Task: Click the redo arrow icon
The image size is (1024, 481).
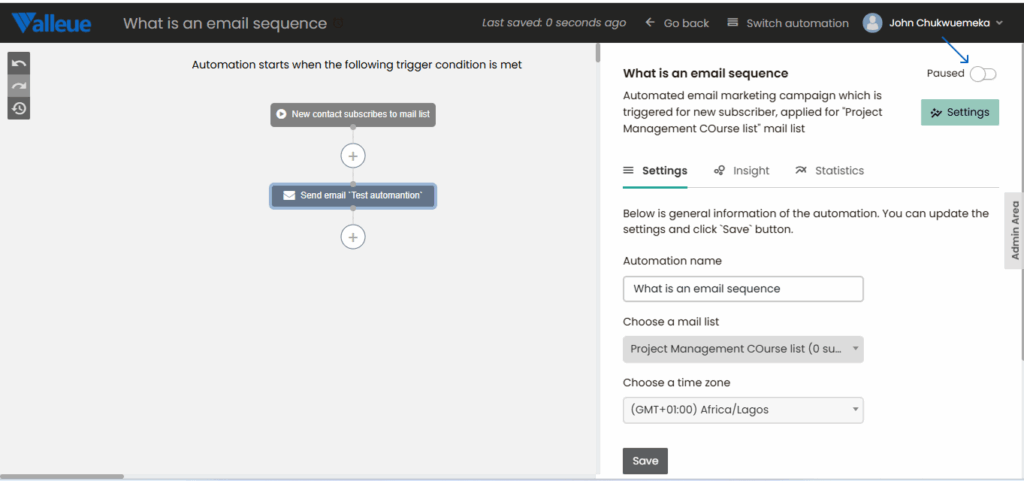Action: tap(19, 86)
